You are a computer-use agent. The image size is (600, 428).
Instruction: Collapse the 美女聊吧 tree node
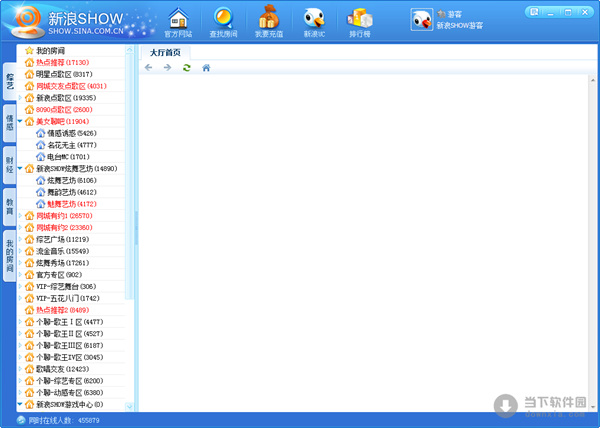tap(20, 121)
